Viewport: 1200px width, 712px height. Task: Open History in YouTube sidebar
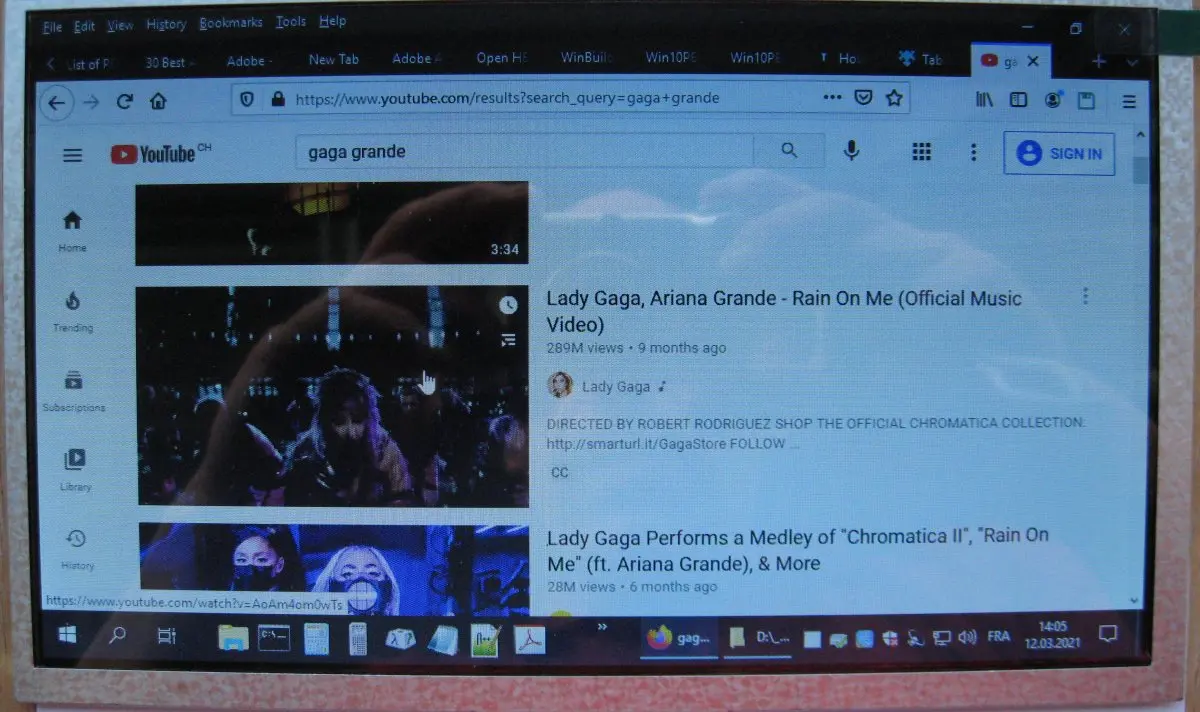point(77,549)
